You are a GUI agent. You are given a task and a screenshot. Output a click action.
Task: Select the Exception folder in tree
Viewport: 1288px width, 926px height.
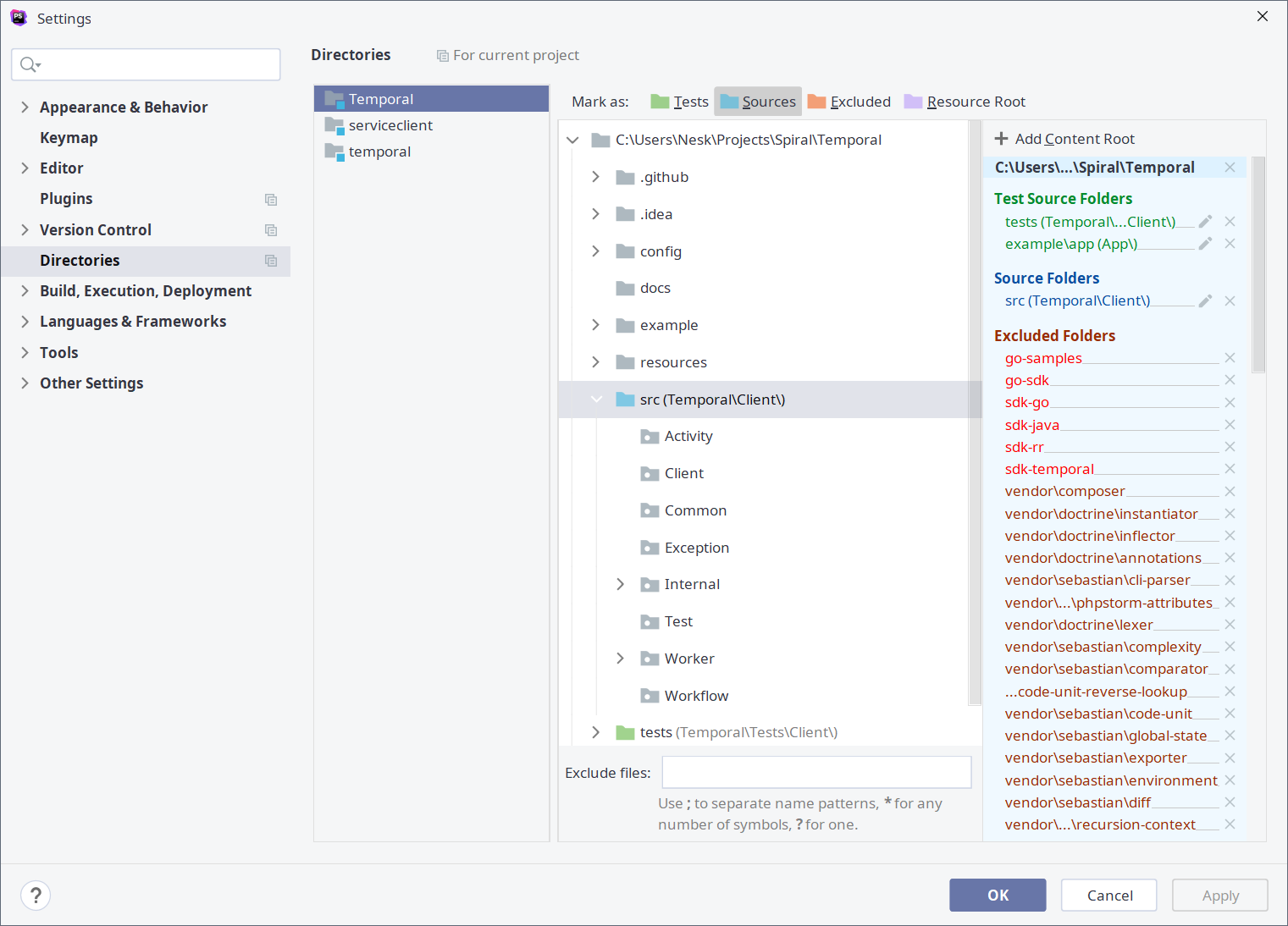684,548
